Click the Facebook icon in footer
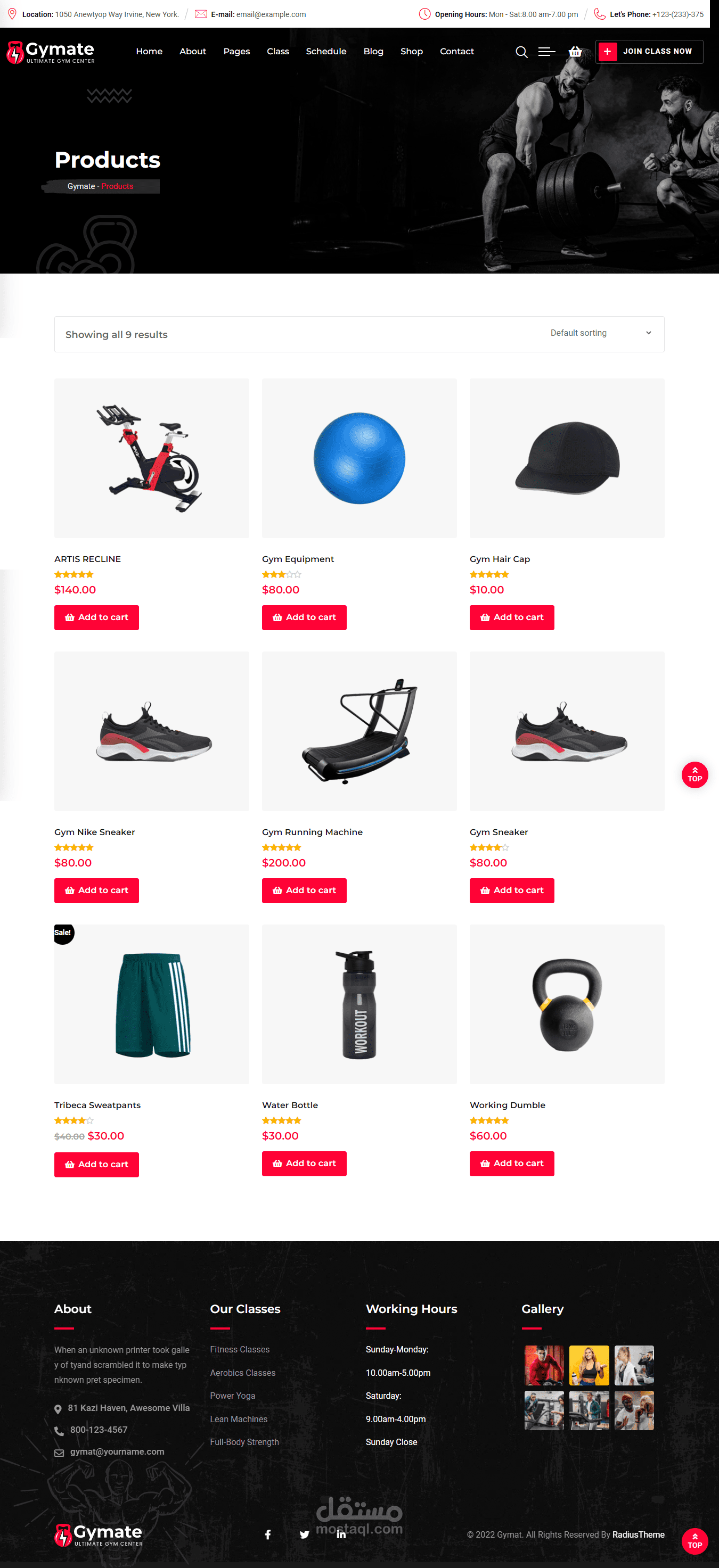Image resolution: width=719 pixels, height=1568 pixels. coord(267,1534)
